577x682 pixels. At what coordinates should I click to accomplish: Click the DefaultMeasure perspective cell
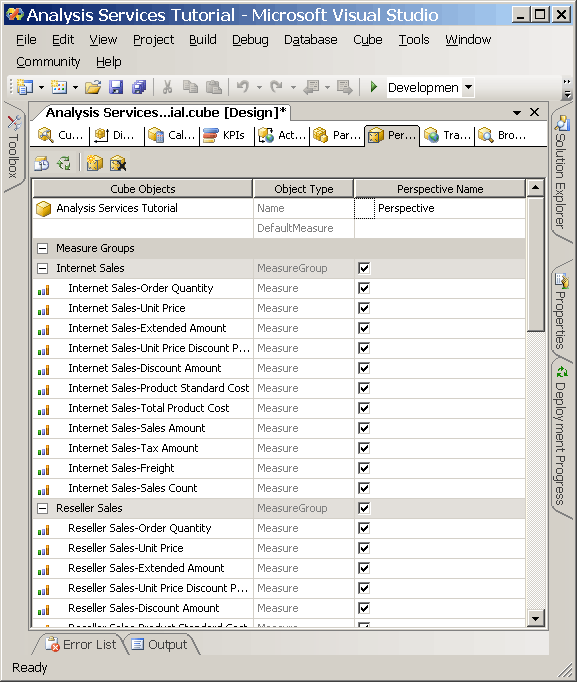point(440,228)
